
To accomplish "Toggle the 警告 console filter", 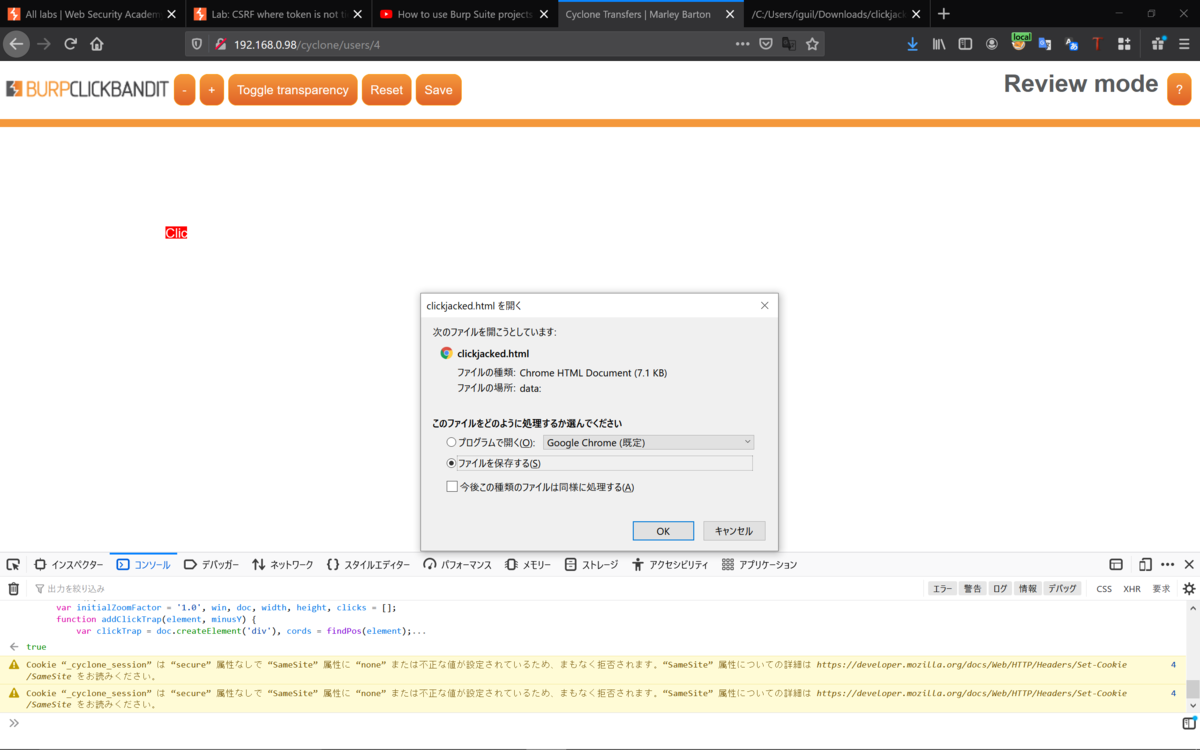I will click(x=972, y=589).
